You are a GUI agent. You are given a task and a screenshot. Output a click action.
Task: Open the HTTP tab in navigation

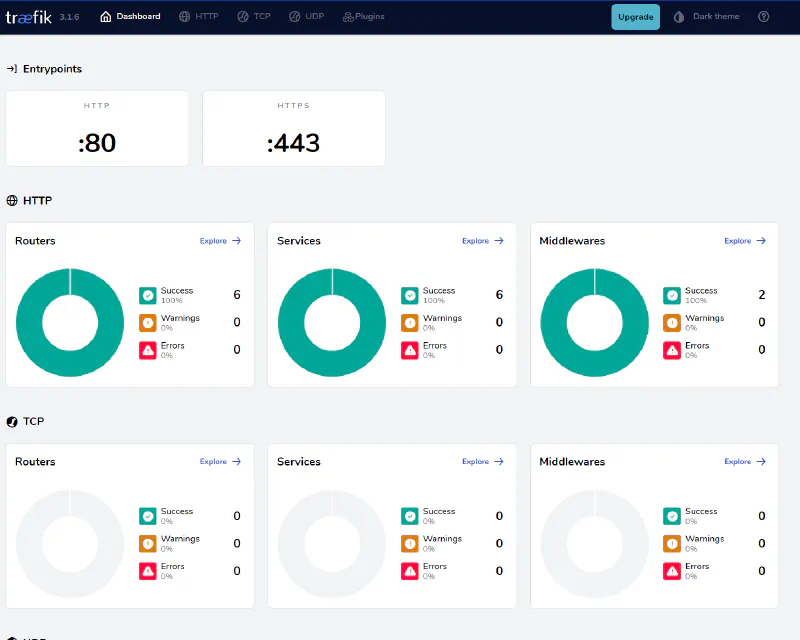click(x=198, y=17)
